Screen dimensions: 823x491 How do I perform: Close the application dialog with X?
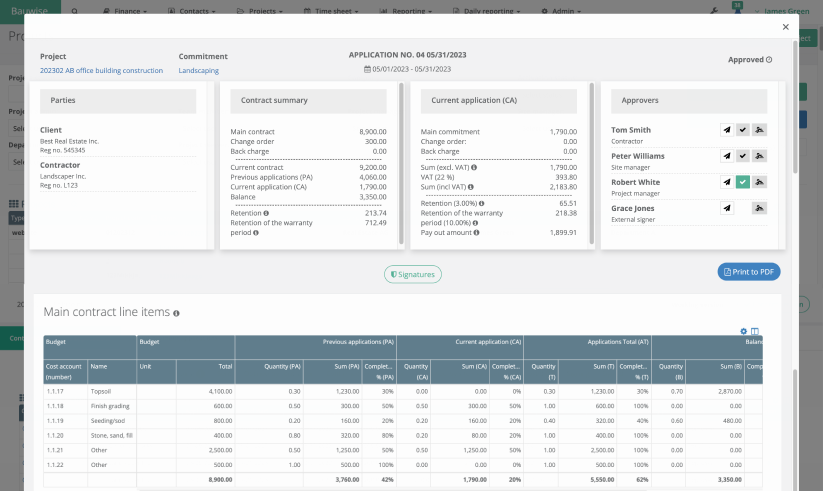(785, 28)
